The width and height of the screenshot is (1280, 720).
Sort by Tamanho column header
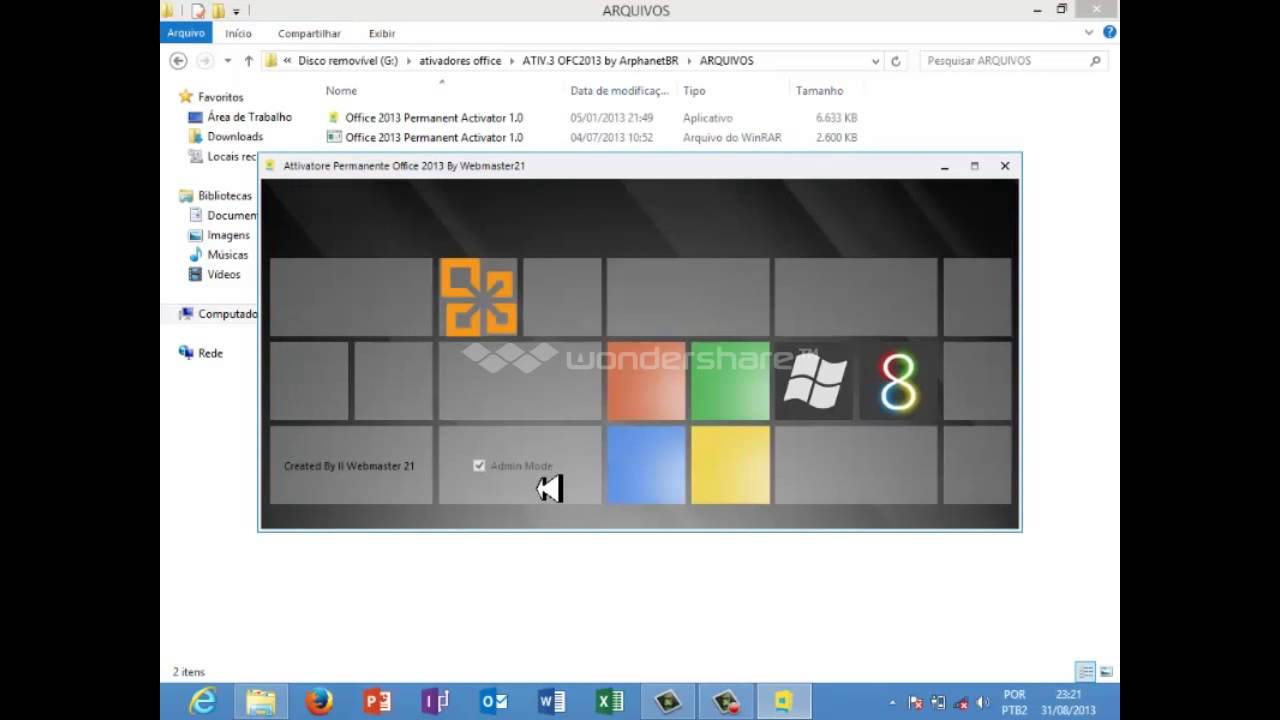[819, 91]
